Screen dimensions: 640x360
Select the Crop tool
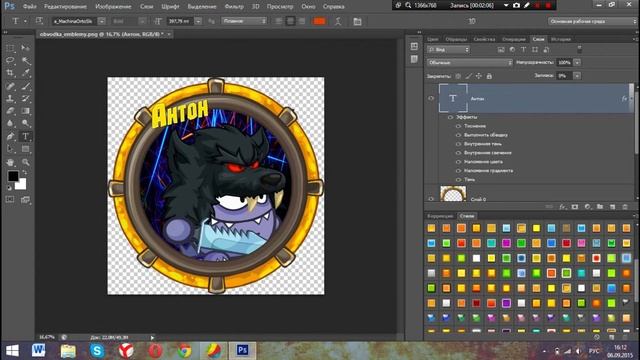[10, 73]
